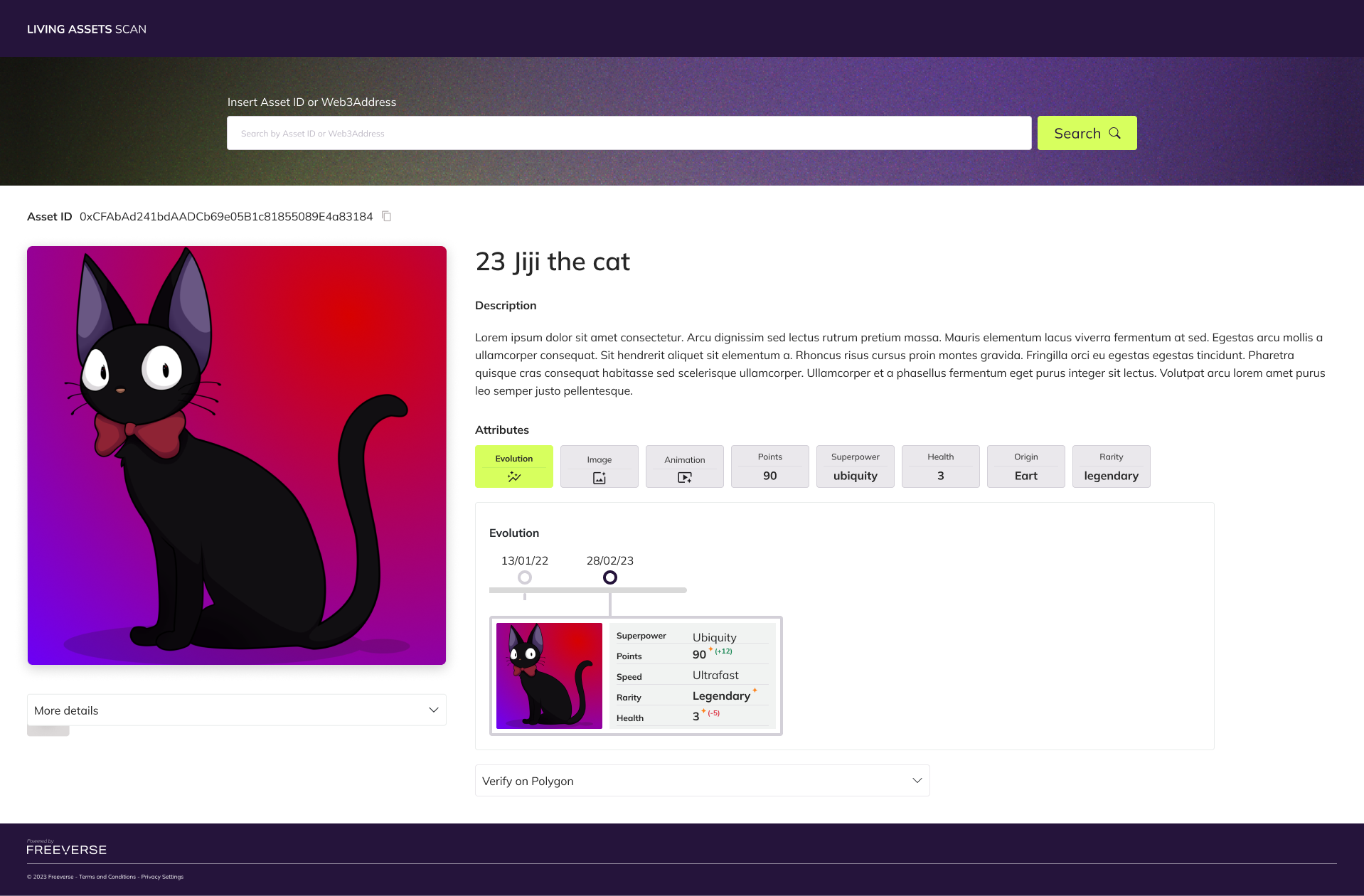The height and width of the screenshot is (896, 1364).
Task: Click the Asset ID hash text
Action: pyautogui.click(x=226, y=216)
